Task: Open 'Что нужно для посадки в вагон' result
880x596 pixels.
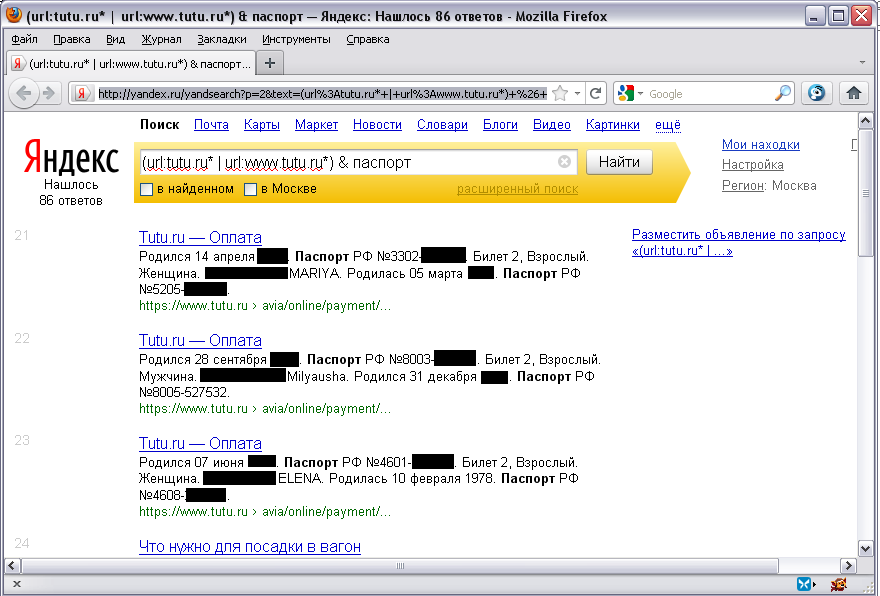Action: point(250,547)
